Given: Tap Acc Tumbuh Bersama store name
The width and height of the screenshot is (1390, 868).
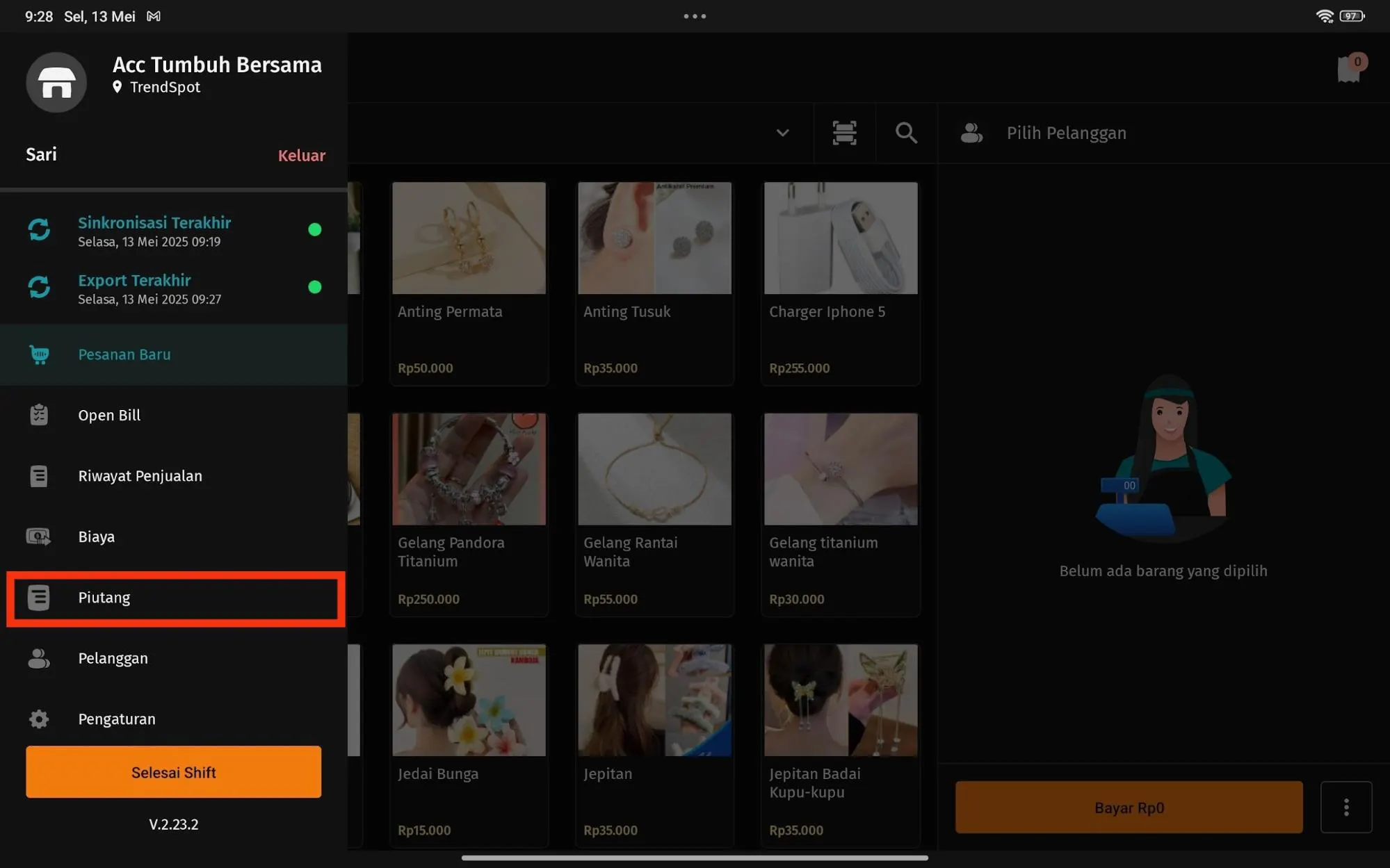Looking at the screenshot, I should 217,65.
